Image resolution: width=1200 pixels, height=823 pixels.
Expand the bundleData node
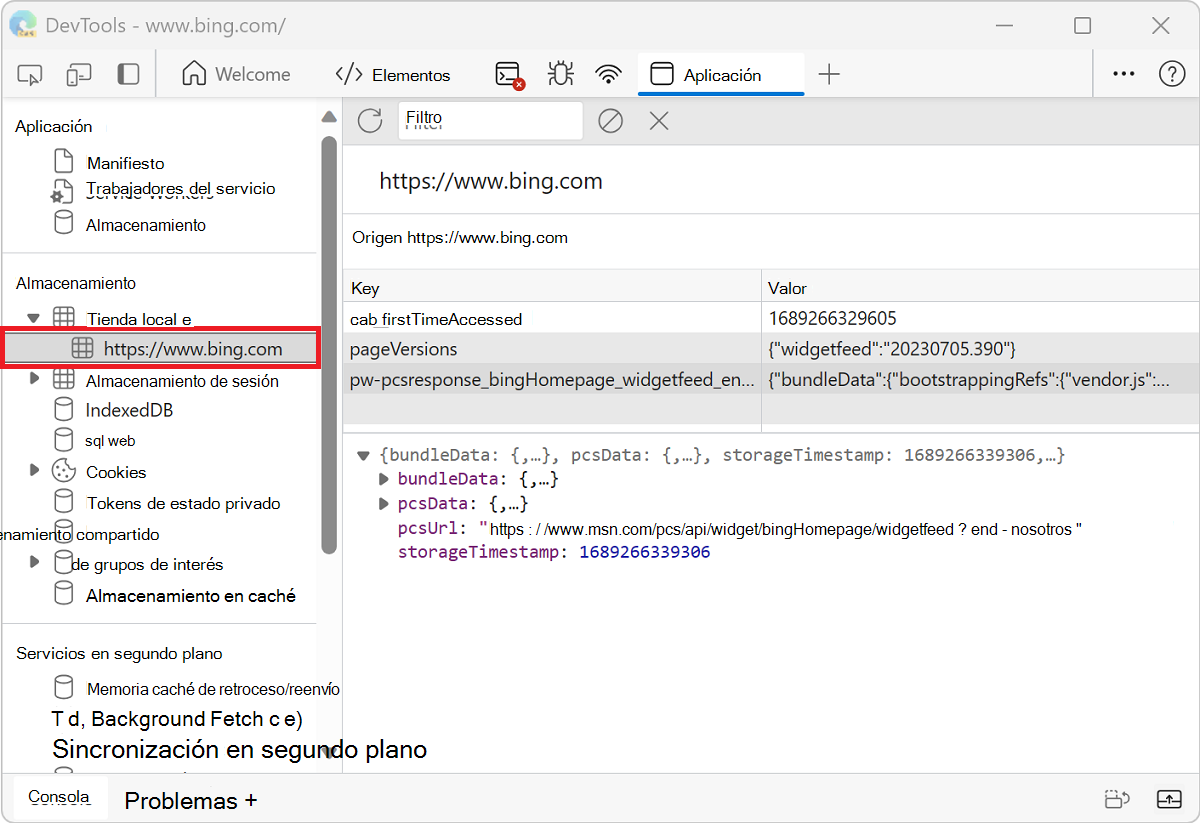pos(384,479)
